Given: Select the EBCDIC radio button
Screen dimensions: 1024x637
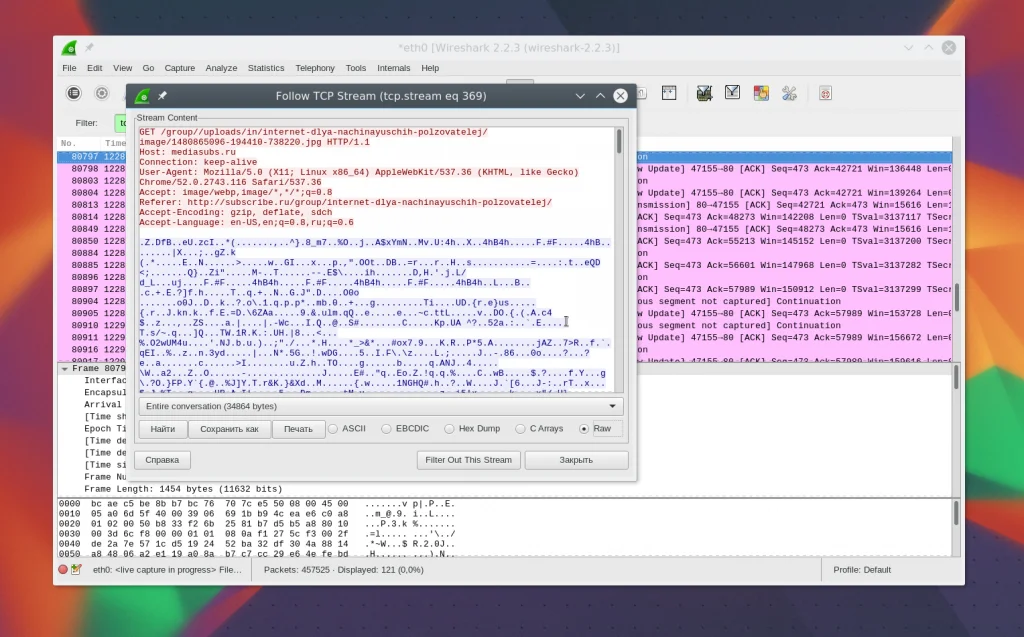Looking at the screenshot, I should pyautogui.click(x=387, y=429).
